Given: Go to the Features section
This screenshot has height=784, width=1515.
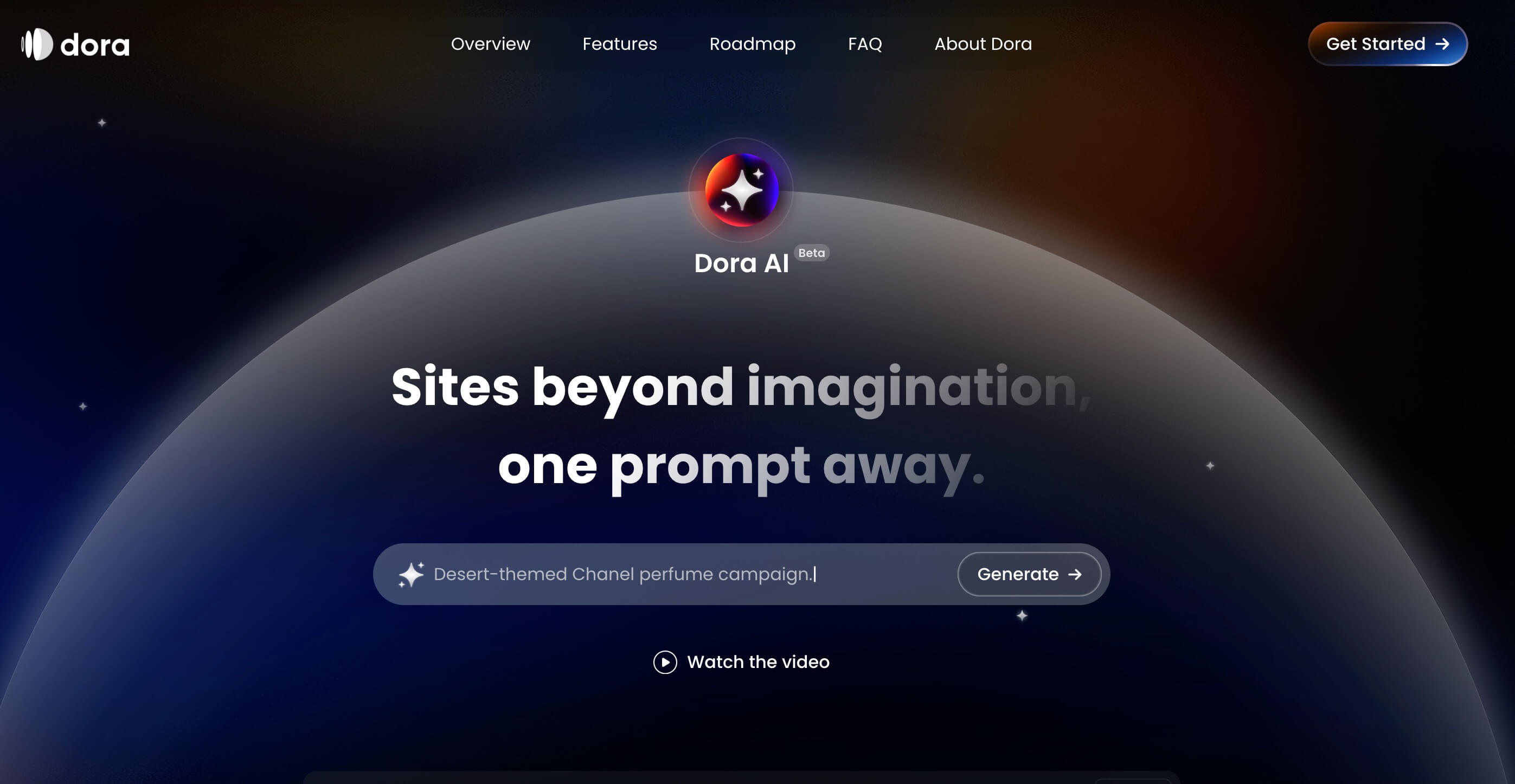Looking at the screenshot, I should coord(619,44).
